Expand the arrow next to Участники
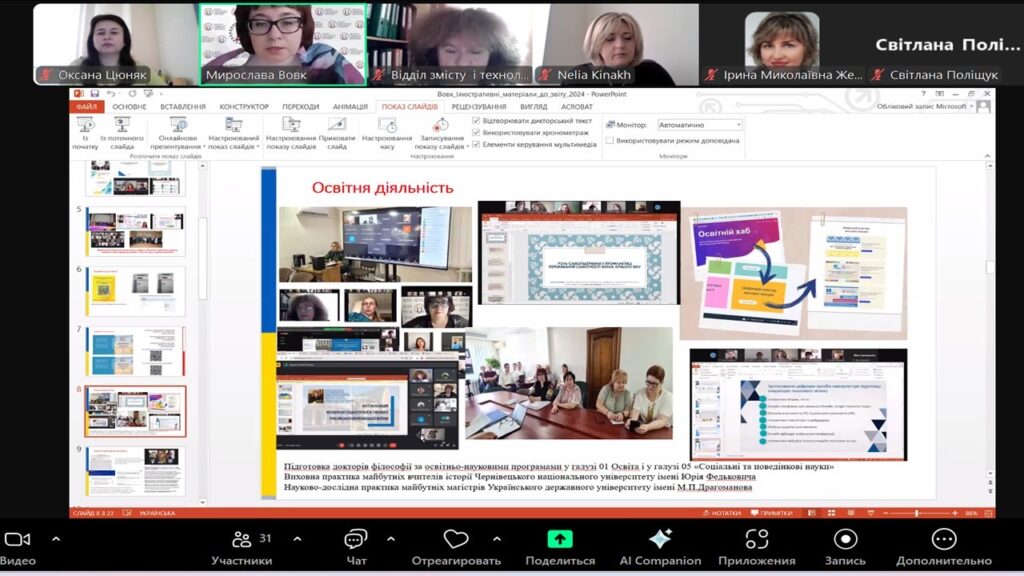Image resolution: width=1024 pixels, height=576 pixels. (297, 539)
